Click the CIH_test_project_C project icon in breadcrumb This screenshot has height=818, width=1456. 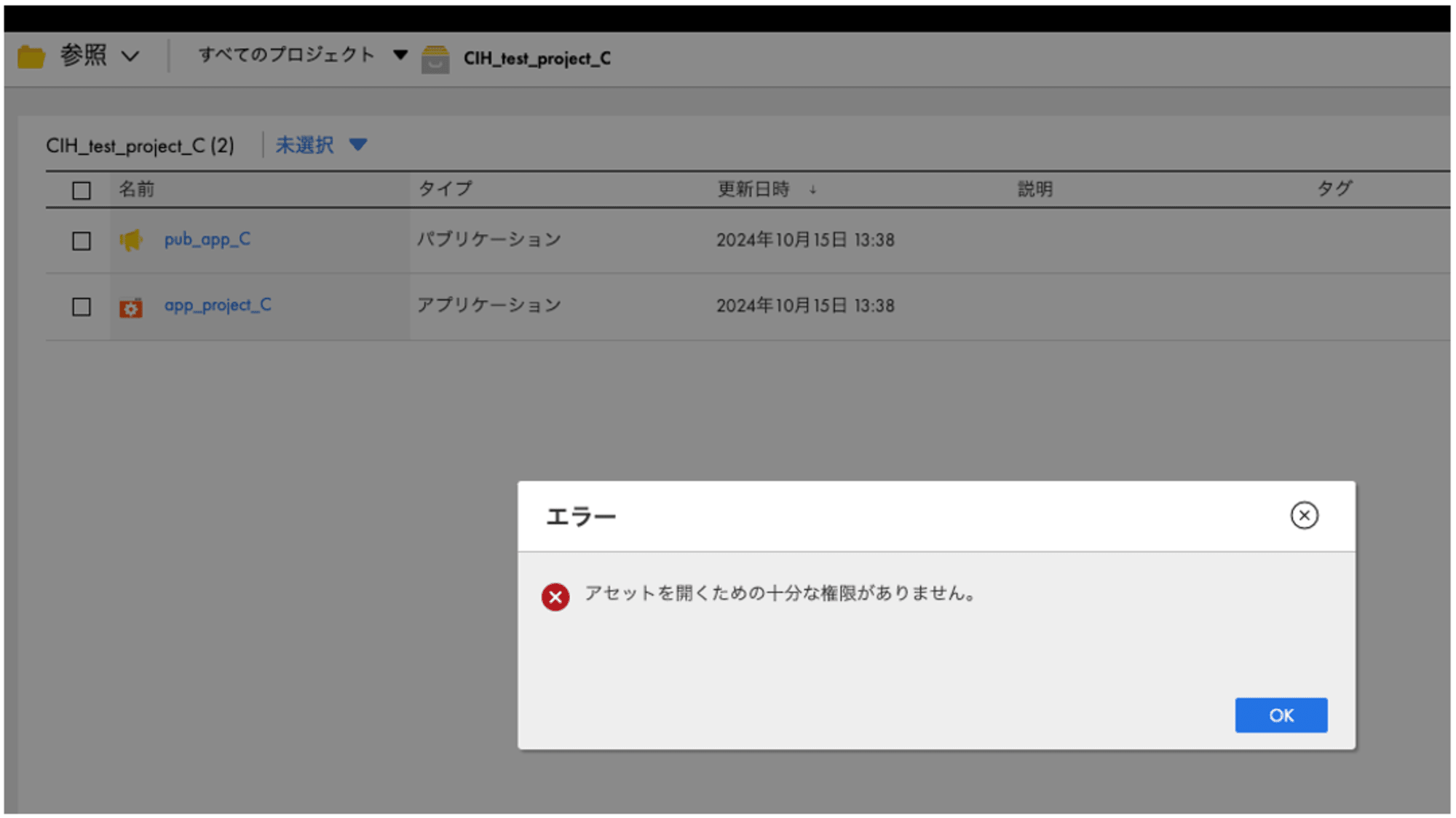click(435, 59)
